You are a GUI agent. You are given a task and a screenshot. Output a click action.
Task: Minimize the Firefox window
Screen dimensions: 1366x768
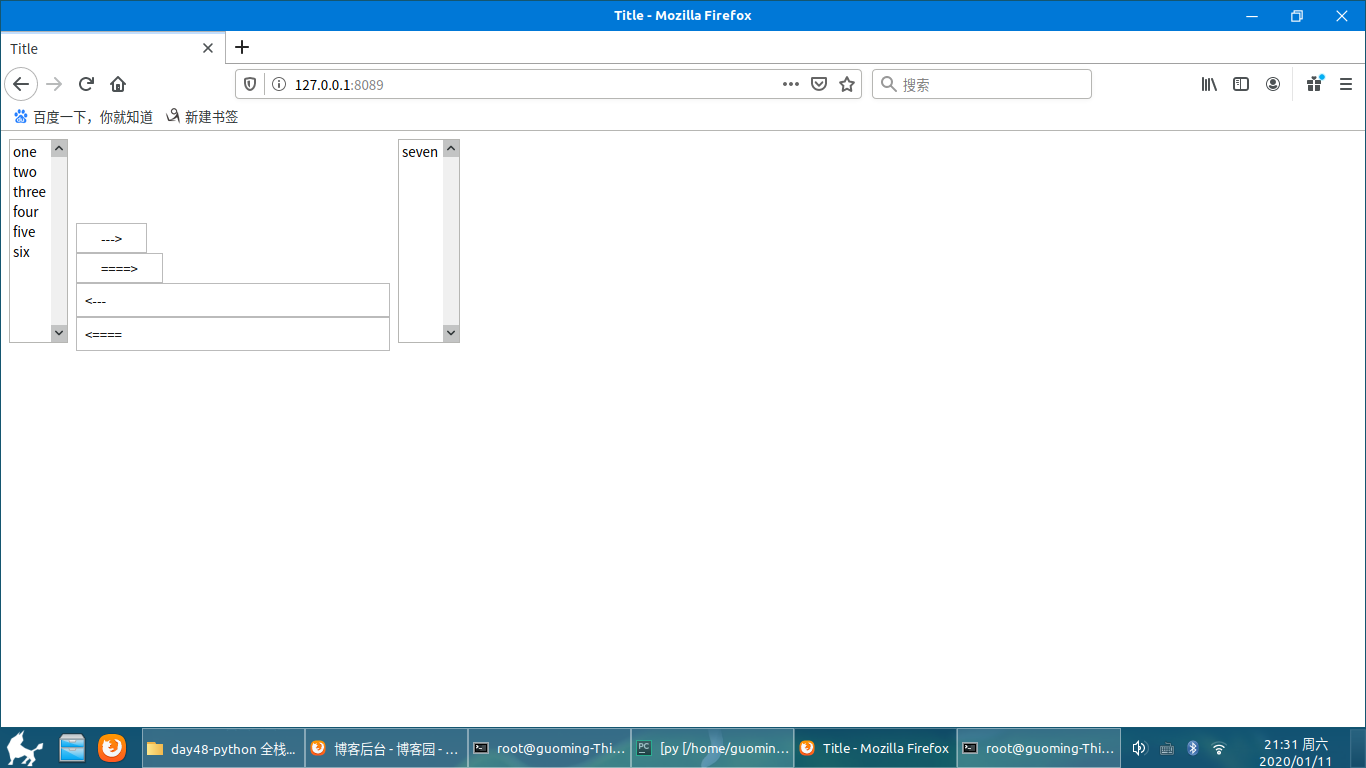click(1251, 16)
